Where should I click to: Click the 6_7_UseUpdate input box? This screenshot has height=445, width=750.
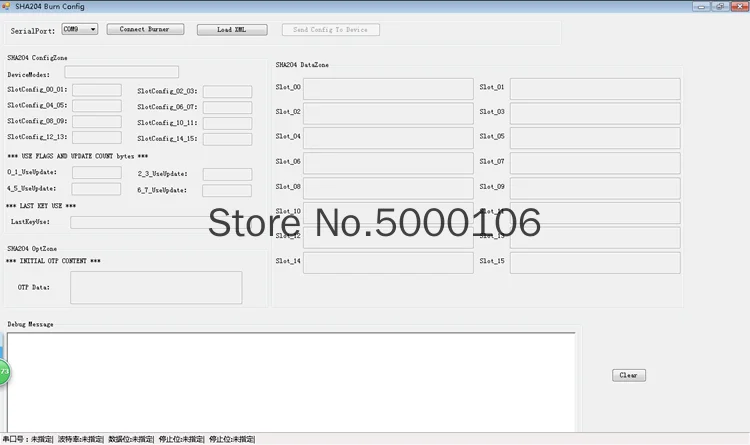click(227, 190)
